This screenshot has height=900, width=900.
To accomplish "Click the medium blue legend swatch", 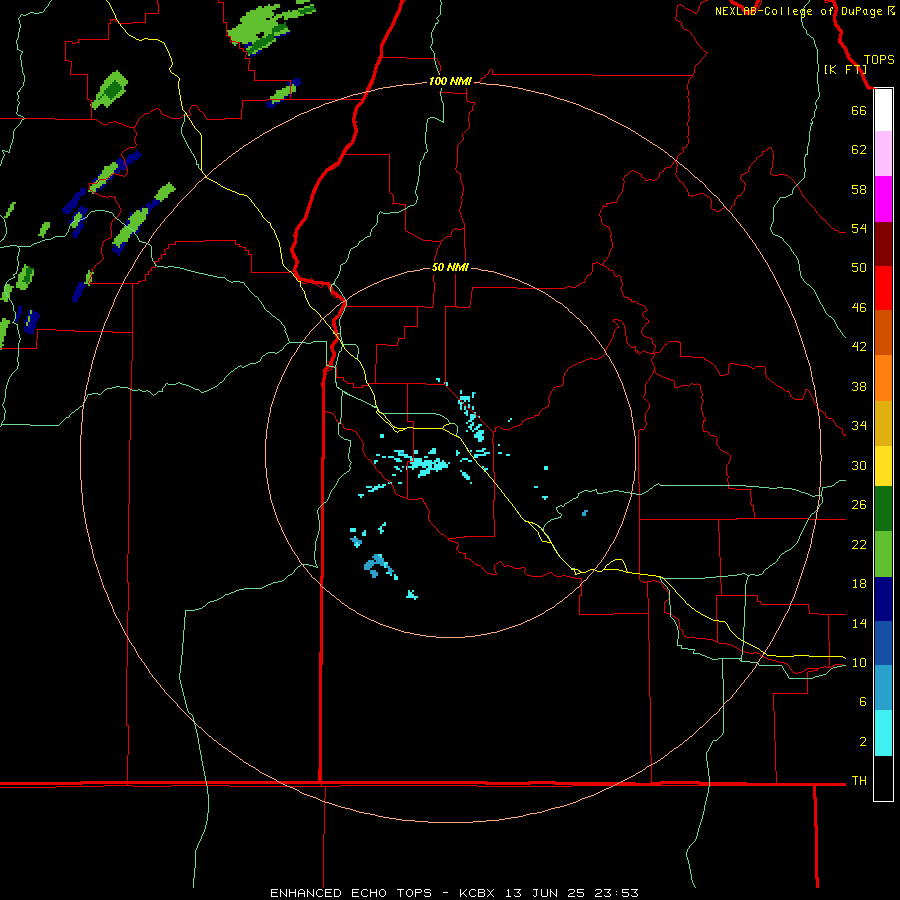I will (883, 643).
